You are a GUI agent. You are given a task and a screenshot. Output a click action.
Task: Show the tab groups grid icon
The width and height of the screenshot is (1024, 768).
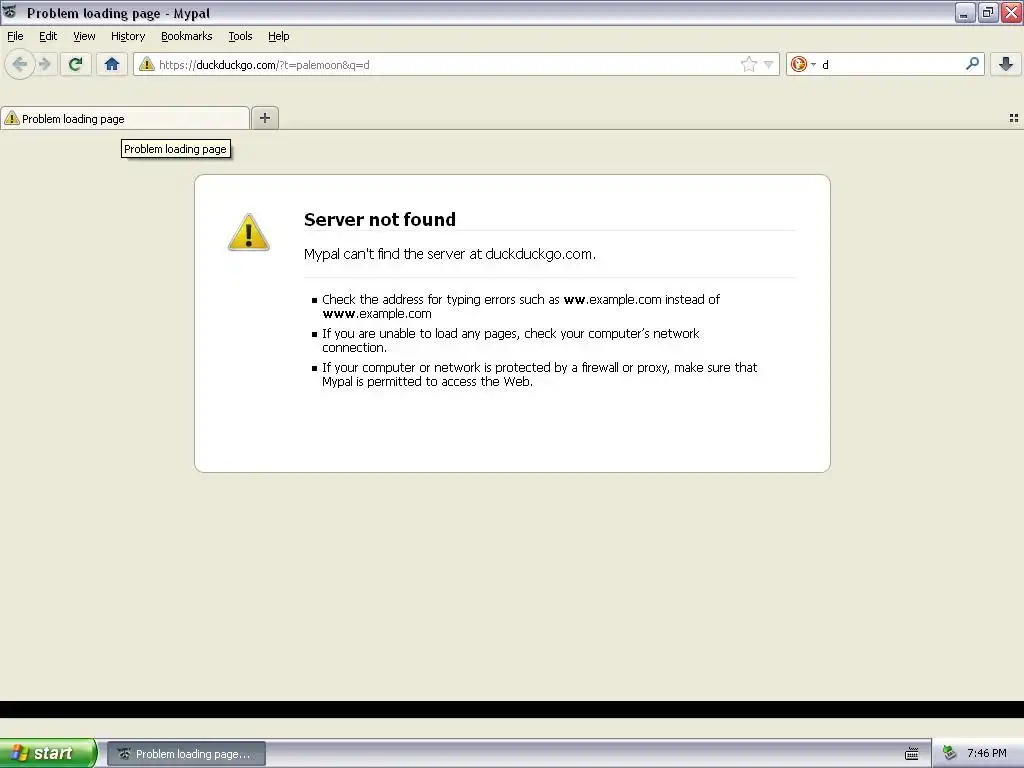1014,118
